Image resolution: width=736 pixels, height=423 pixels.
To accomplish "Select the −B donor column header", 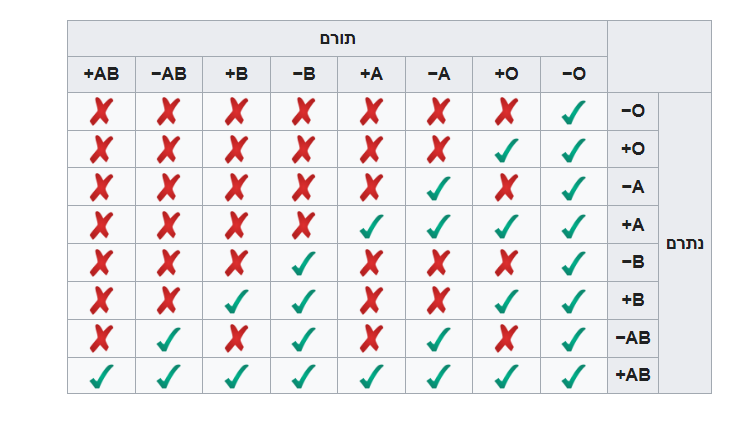I will (303, 74).
